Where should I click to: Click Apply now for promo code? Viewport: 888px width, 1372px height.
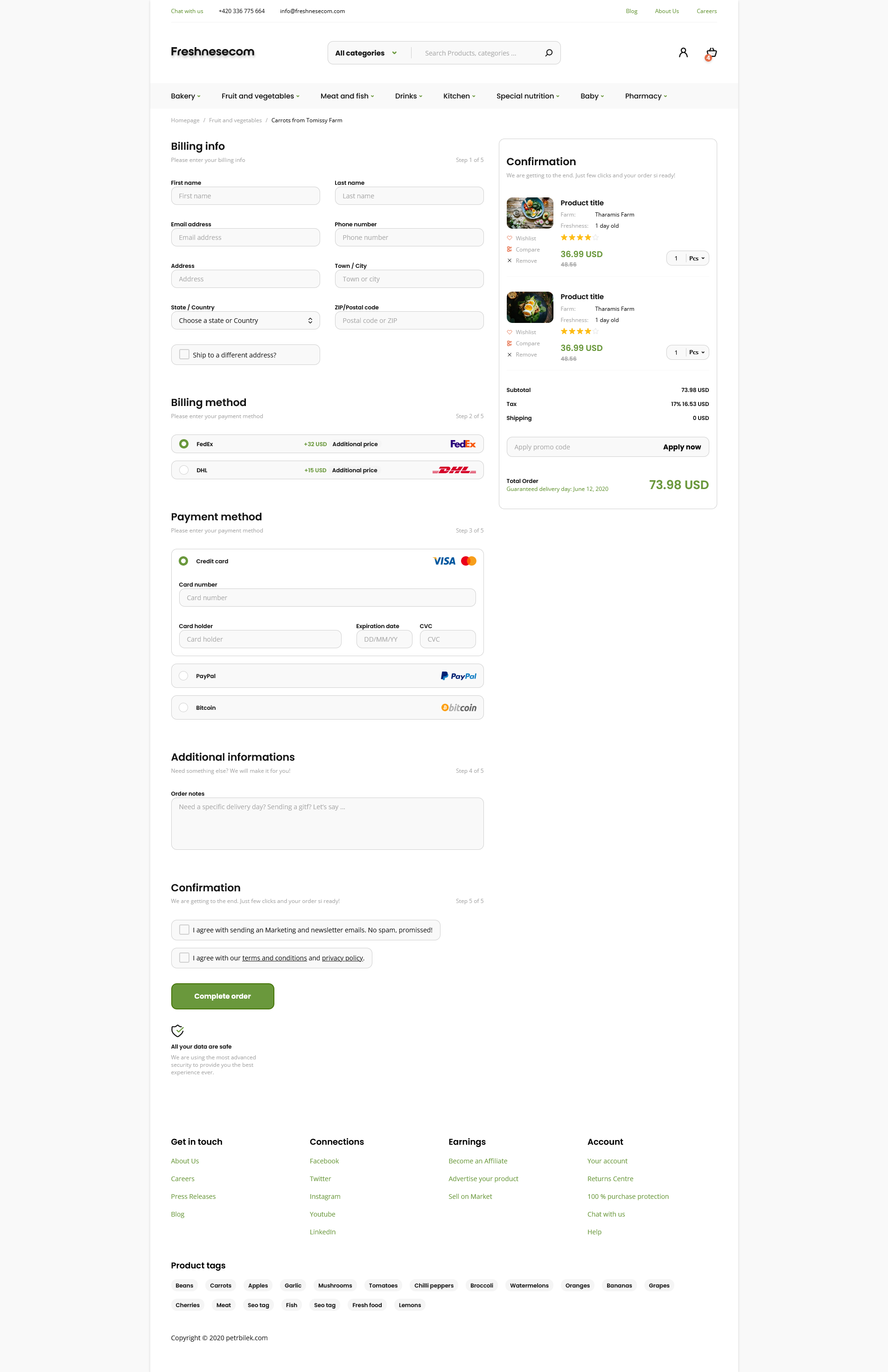coord(682,447)
